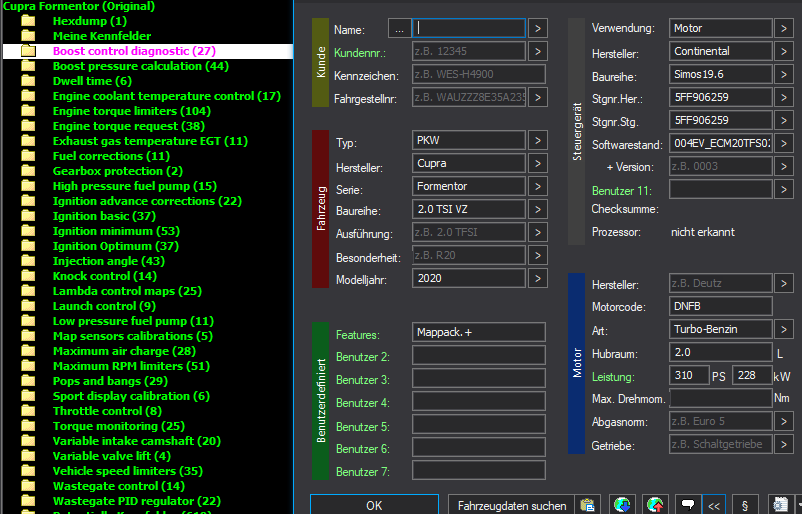Screen dimensions: 802x514
Task: Open arrow list for vehicle Hersteller Cupra
Action: [538, 163]
